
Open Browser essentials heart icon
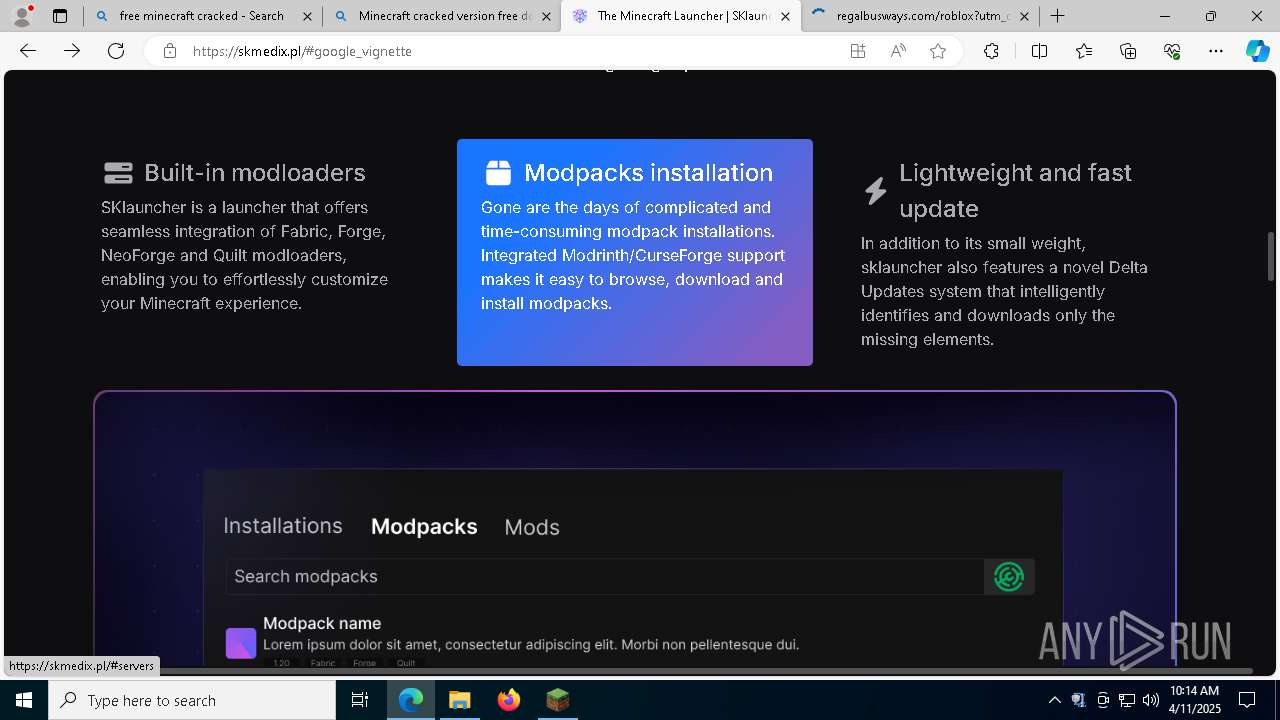coord(1172,51)
